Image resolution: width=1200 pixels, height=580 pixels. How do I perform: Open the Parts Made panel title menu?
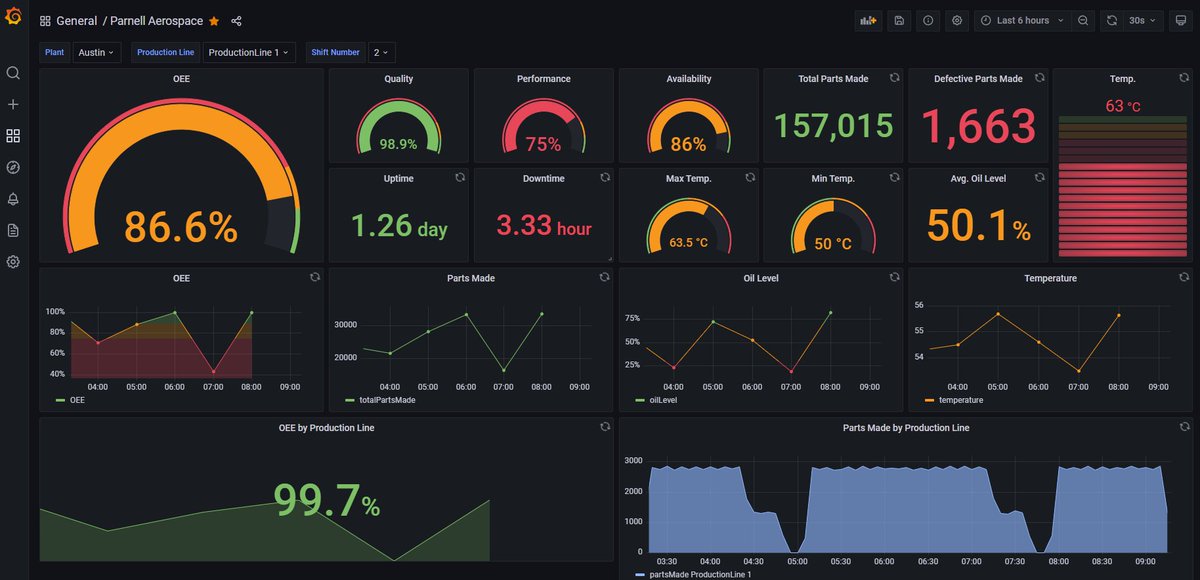click(x=471, y=278)
